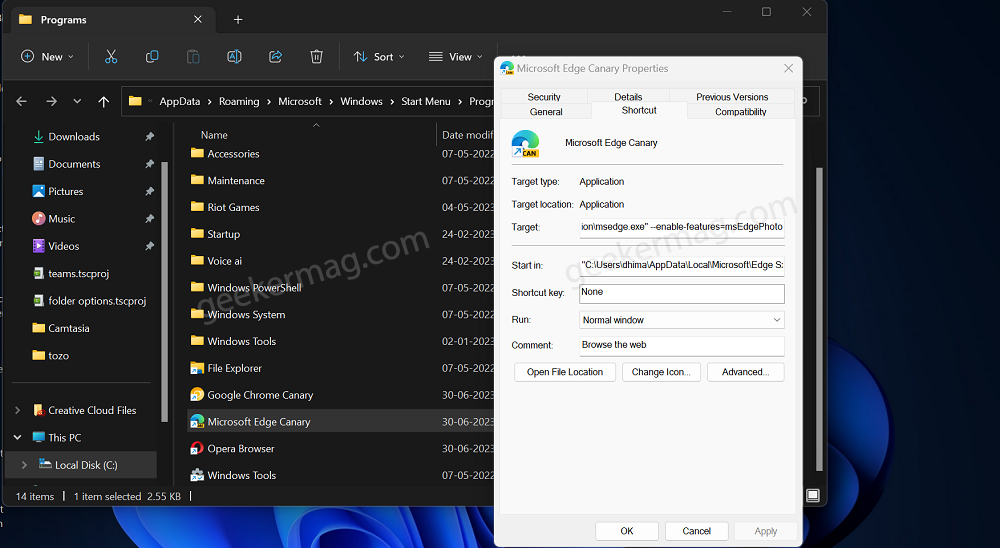Select the Windows PowerShell folder
The height and width of the screenshot is (548, 1000).
[254, 288]
